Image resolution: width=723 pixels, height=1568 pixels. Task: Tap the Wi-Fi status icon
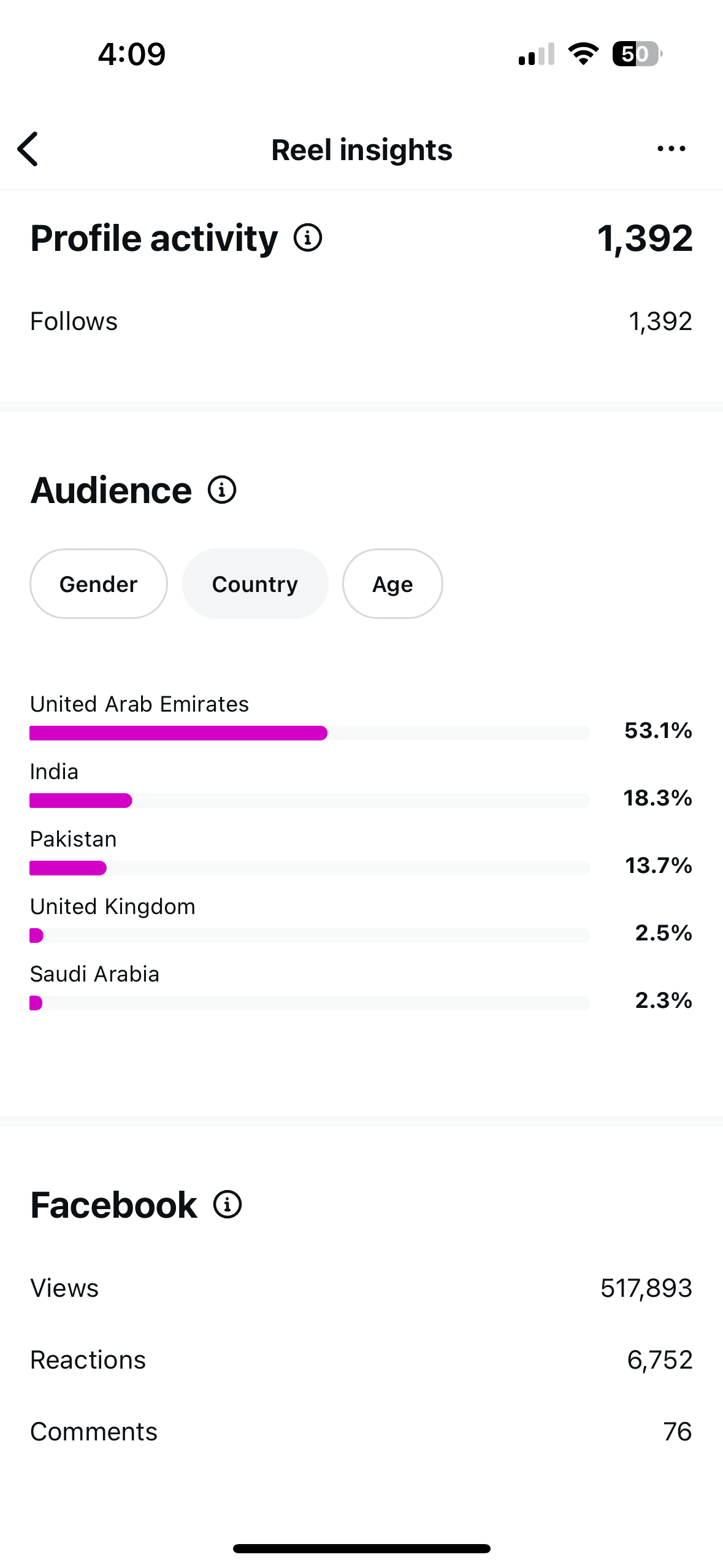581,54
